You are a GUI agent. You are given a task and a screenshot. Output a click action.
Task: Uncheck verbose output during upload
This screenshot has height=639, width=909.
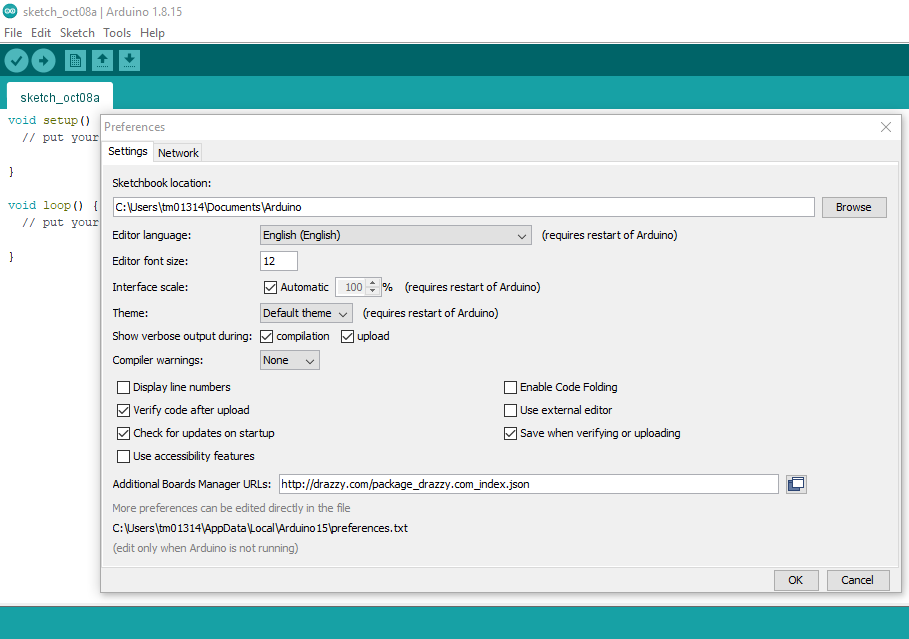pyautogui.click(x=347, y=336)
